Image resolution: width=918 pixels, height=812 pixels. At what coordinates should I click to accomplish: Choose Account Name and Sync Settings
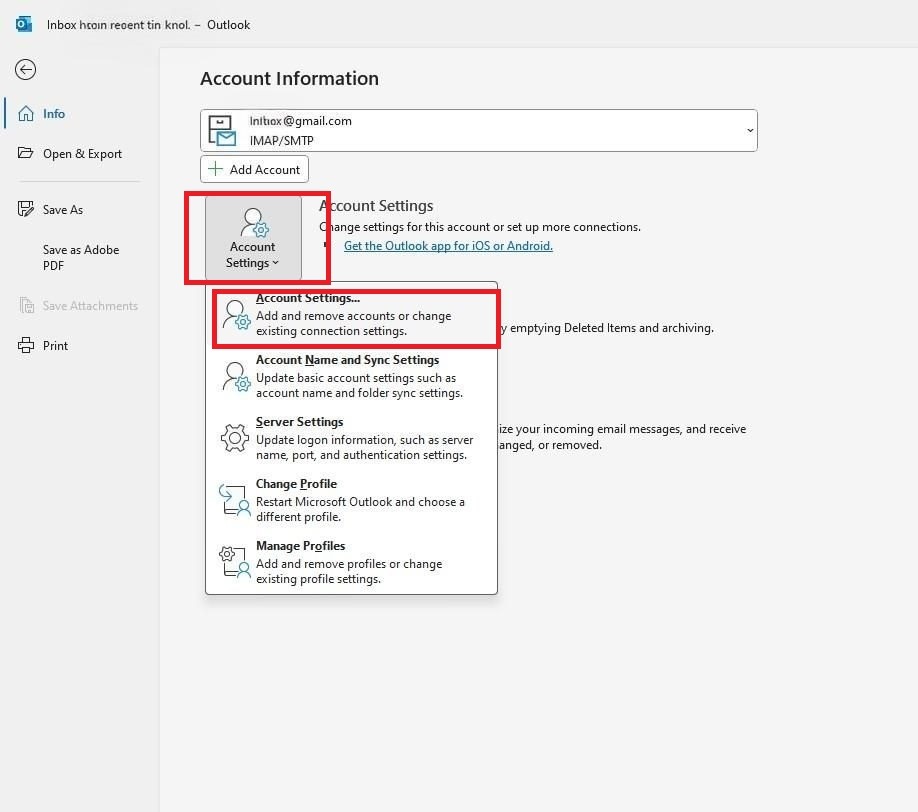pos(351,376)
